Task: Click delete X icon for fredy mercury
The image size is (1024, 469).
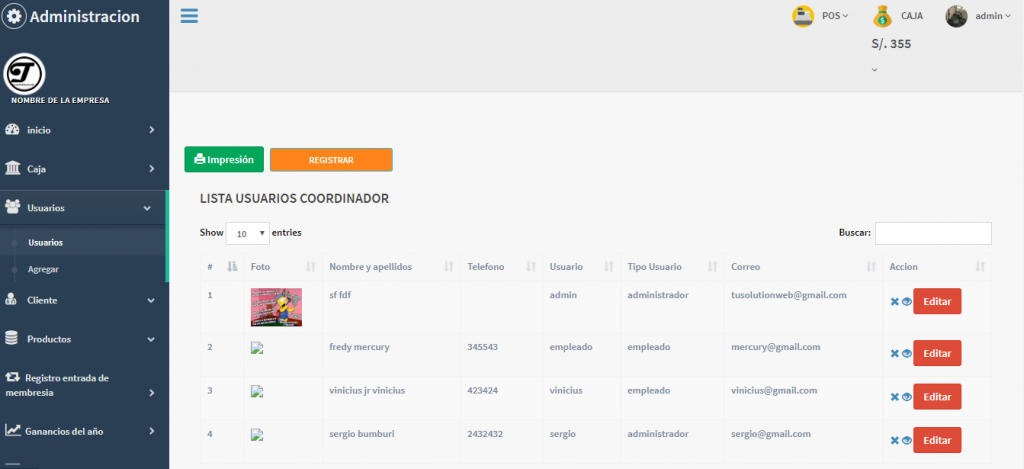Action: pyautogui.click(x=895, y=353)
